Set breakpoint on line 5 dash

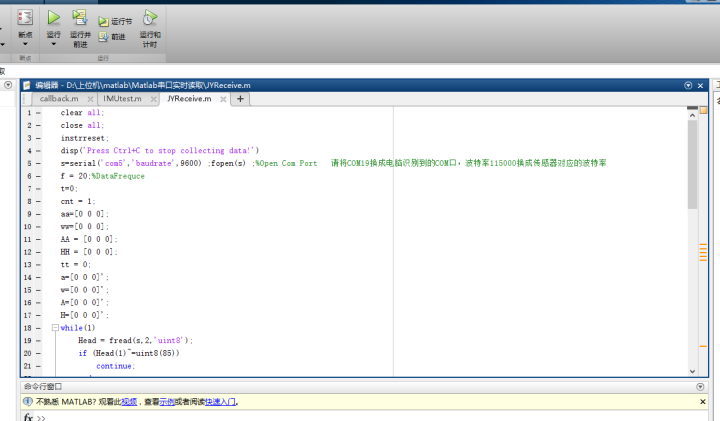(x=38, y=163)
